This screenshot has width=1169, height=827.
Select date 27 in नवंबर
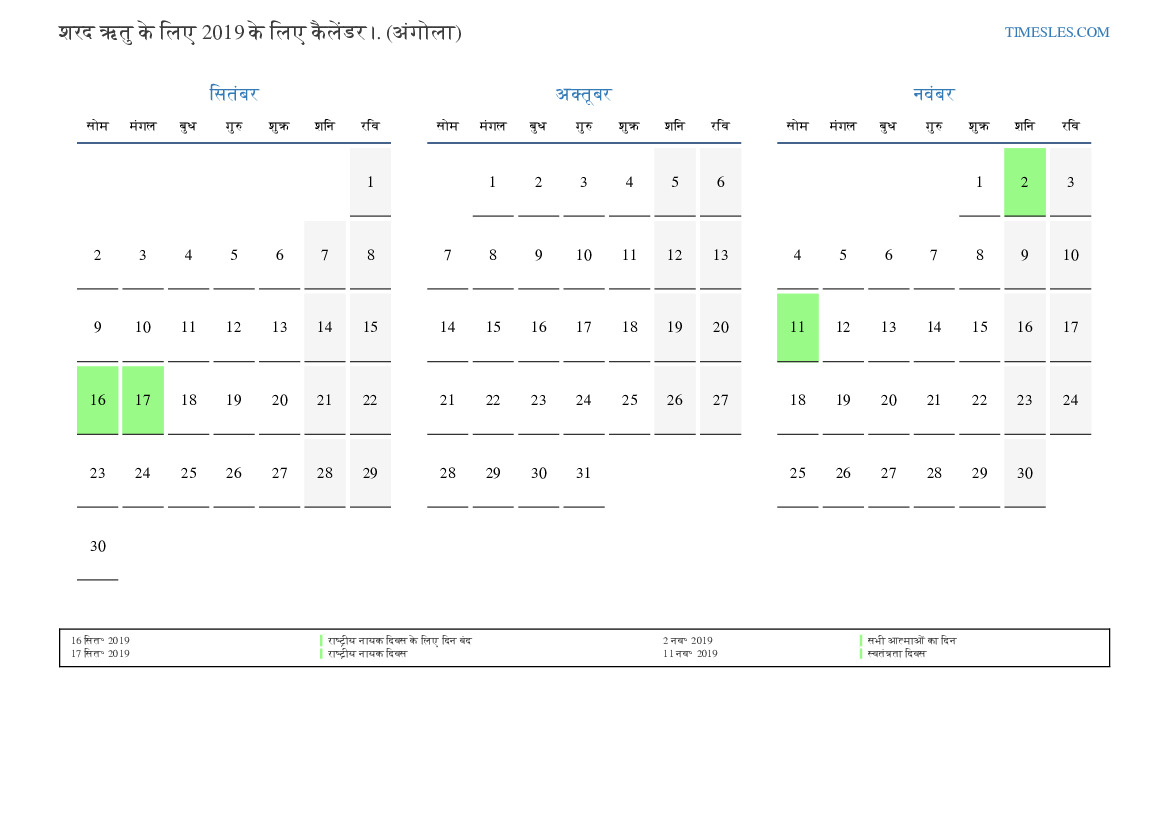click(x=889, y=474)
